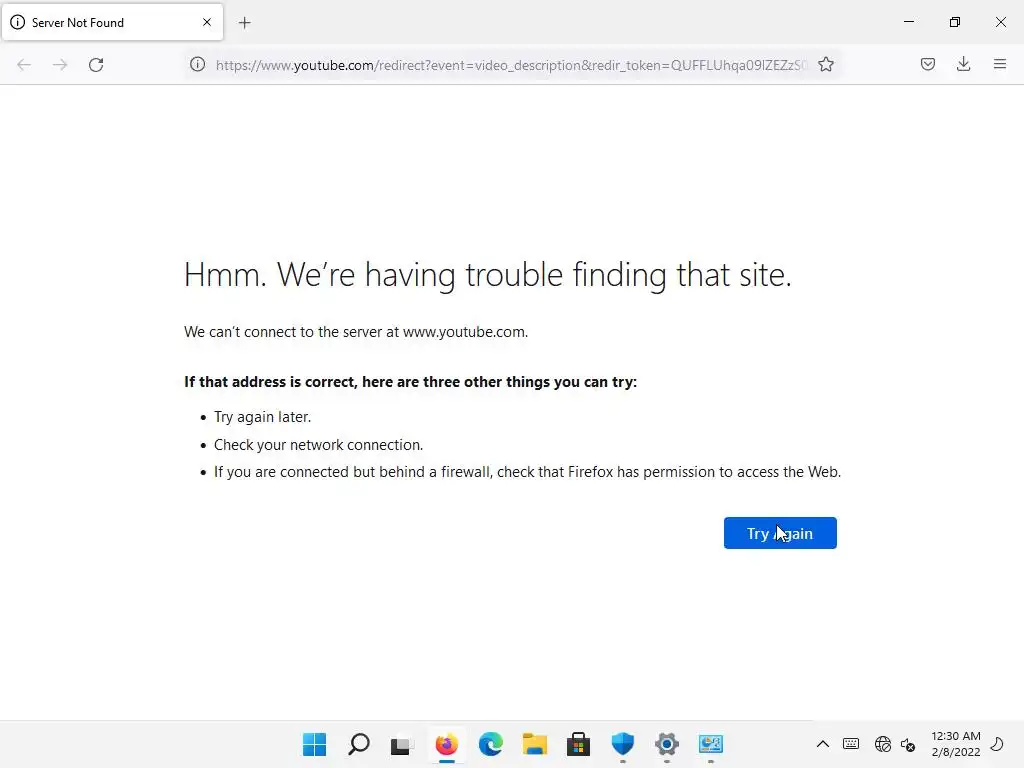Open Windows Security shield on taskbar
This screenshot has height=768, width=1024.
coord(622,744)
